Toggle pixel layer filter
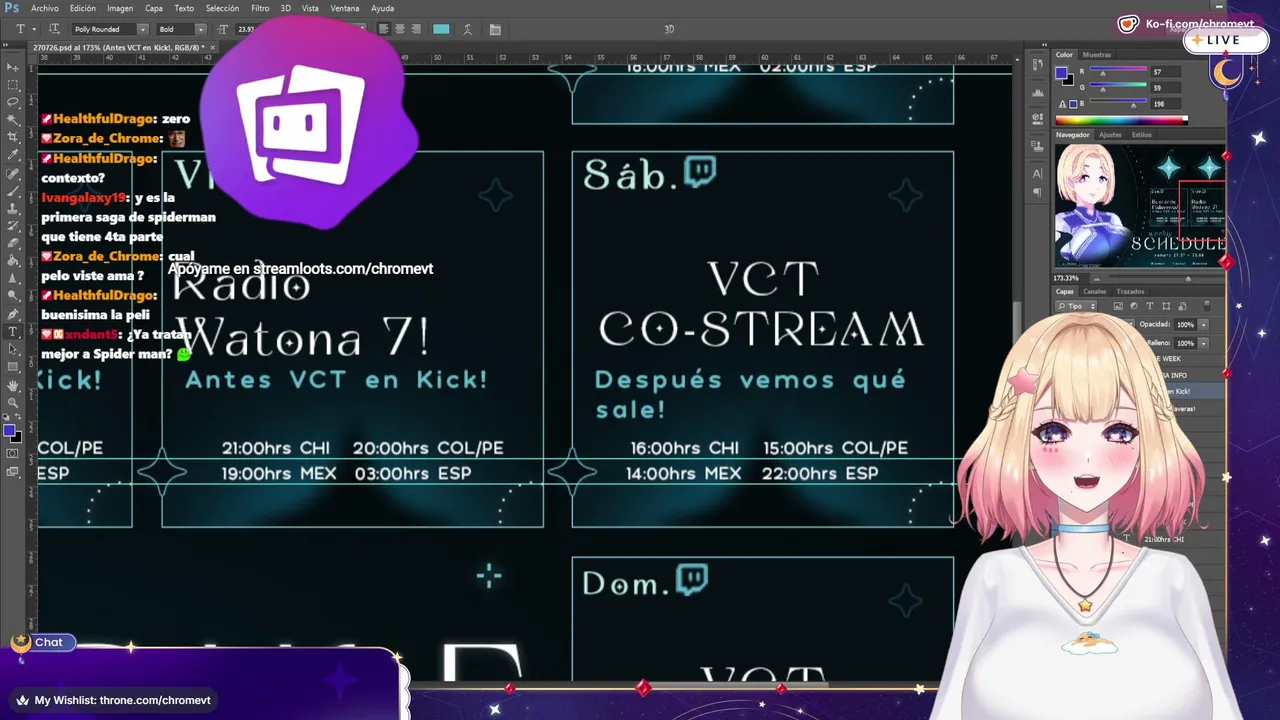Image resolution: width=1280 pixels, height=720 pixels. point(1118,306)
